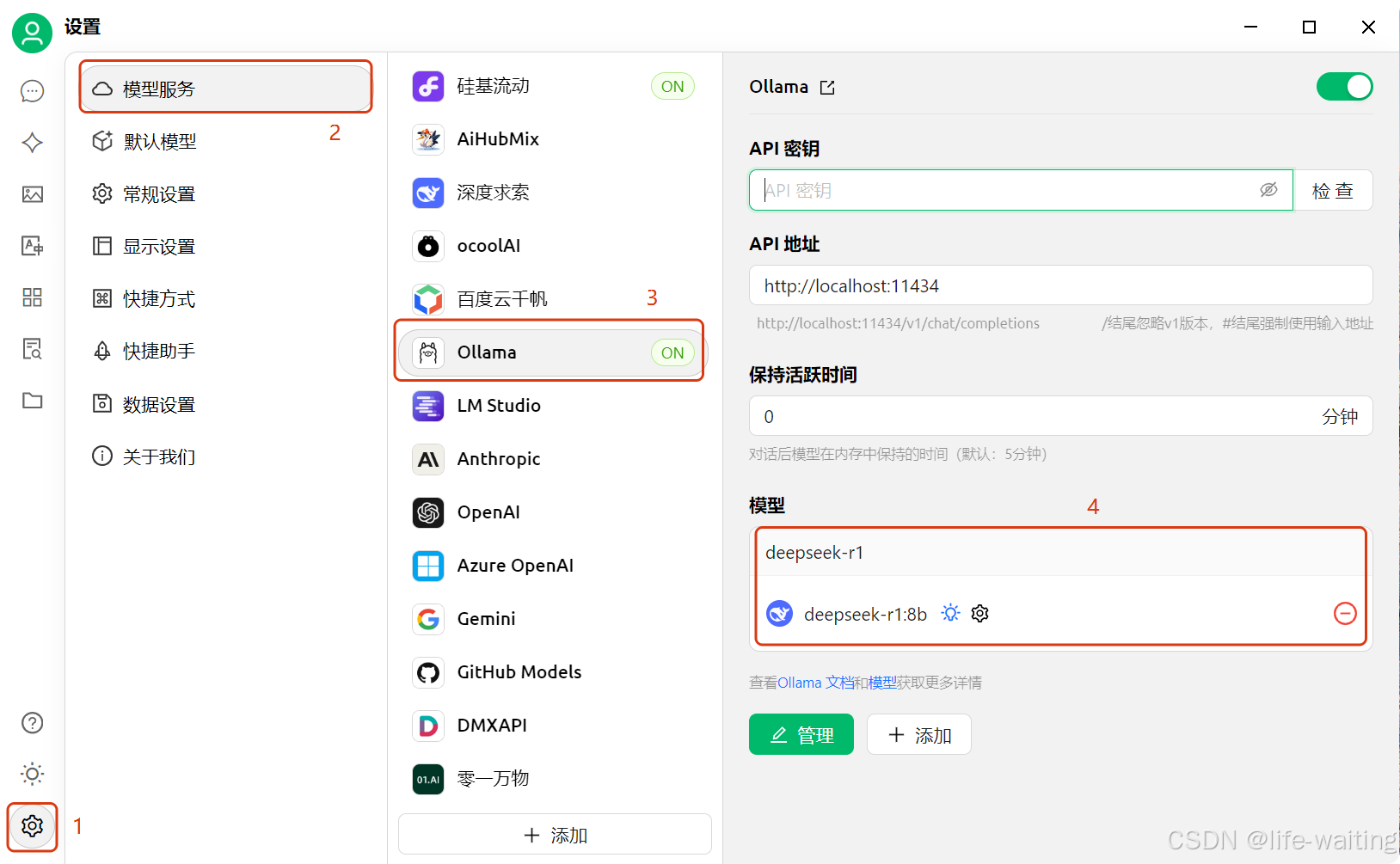Image resolution: width=1400 pixels, height=864 pixels.
Task: Open the chat assistant sidebar icon
Action: click(33, 91)
